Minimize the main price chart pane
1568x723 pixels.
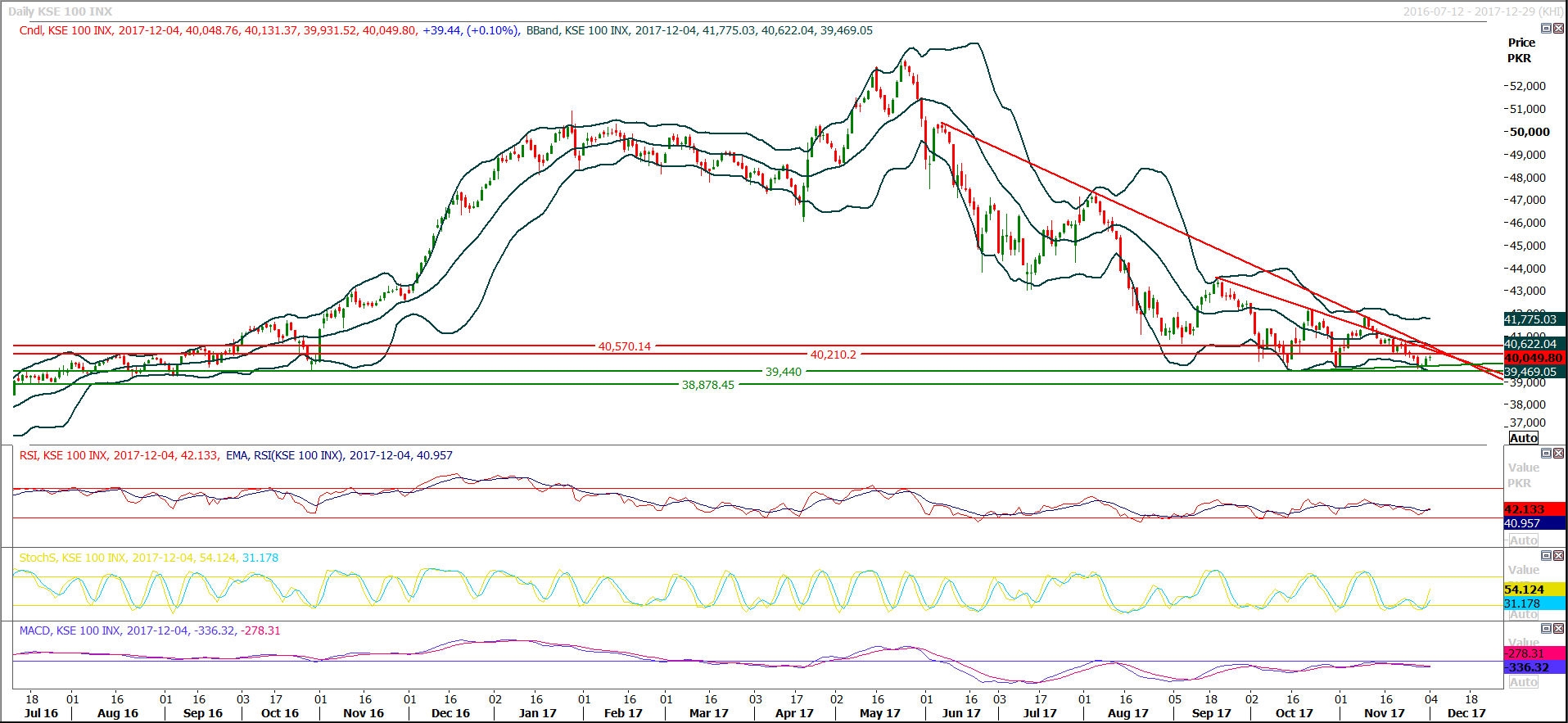[1546, 29]
